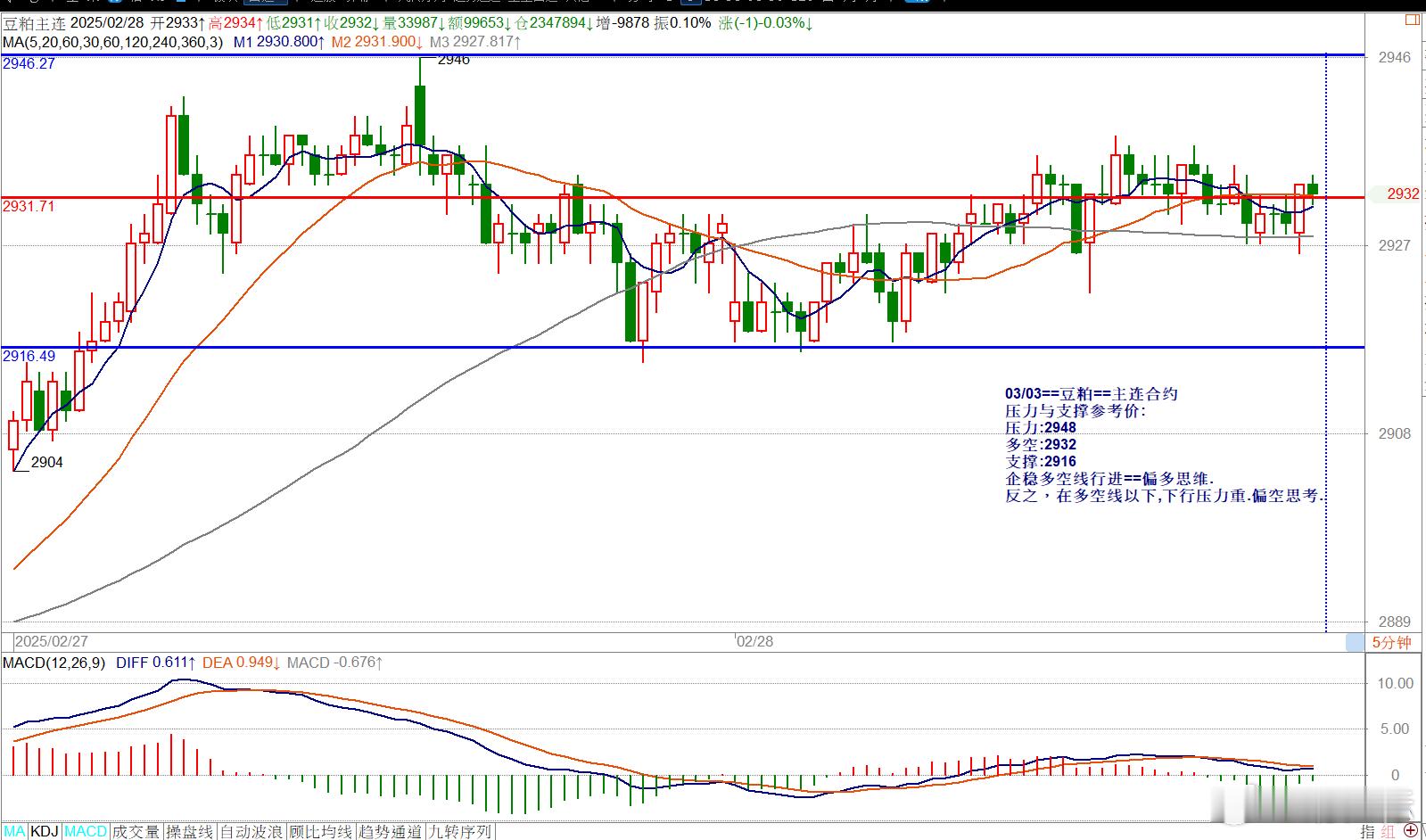The height and width of the screenshot is (840, 1426).
Task: Click the MACD -0.676 value
Action: [x=335, y=663]
